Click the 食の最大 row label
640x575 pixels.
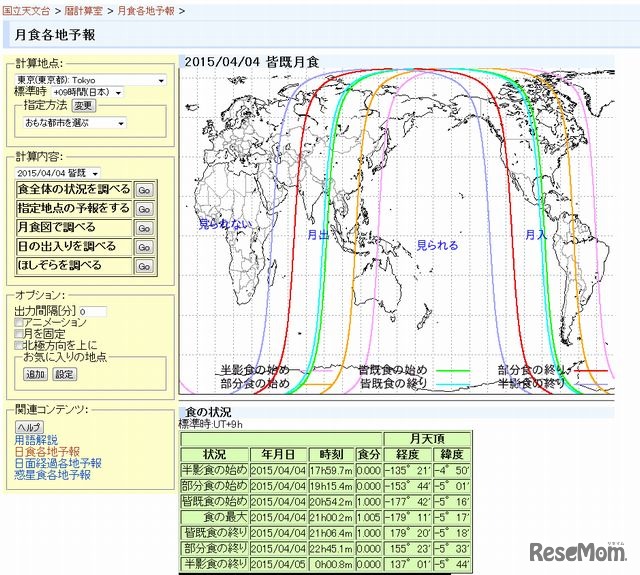click(214, 517)
